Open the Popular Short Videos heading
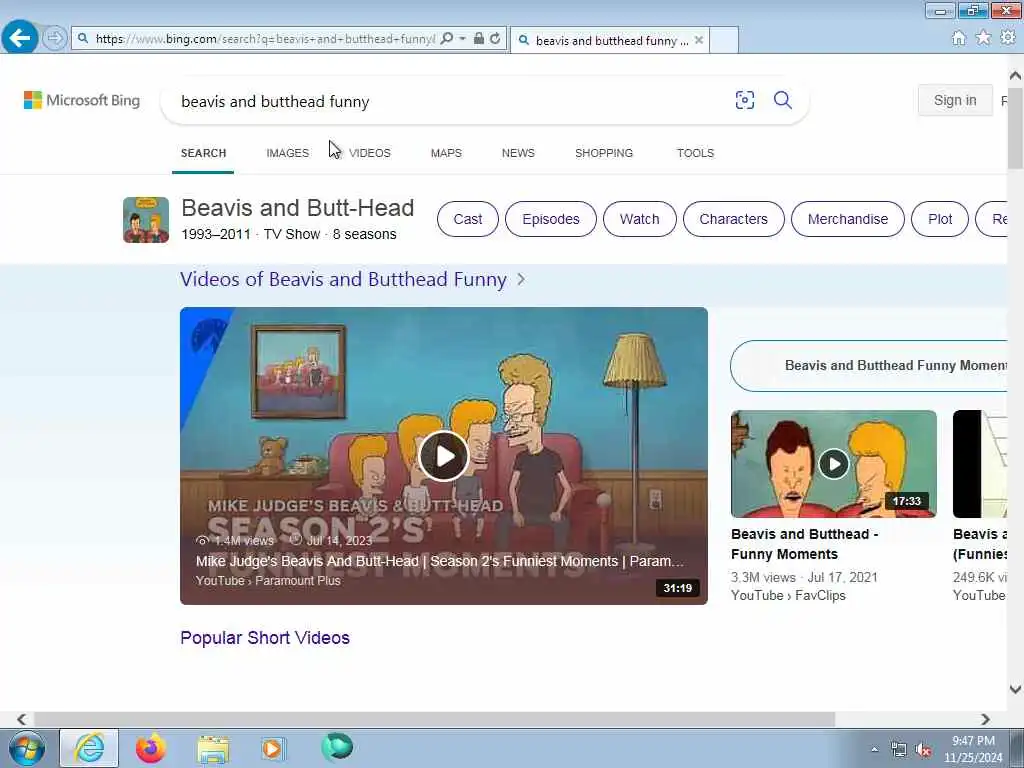The image size is (1024, 768). [265, 637]
